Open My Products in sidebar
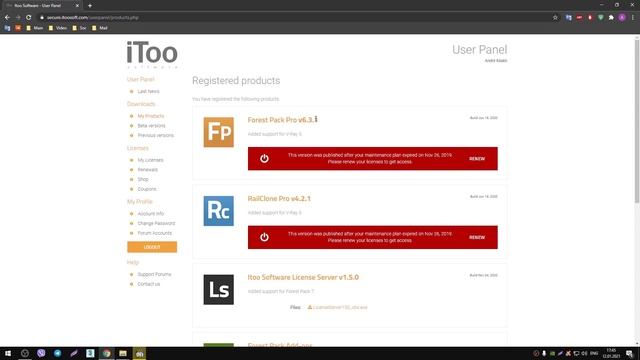The height and width of the screenshot is (360, 640). coord(151,116)
